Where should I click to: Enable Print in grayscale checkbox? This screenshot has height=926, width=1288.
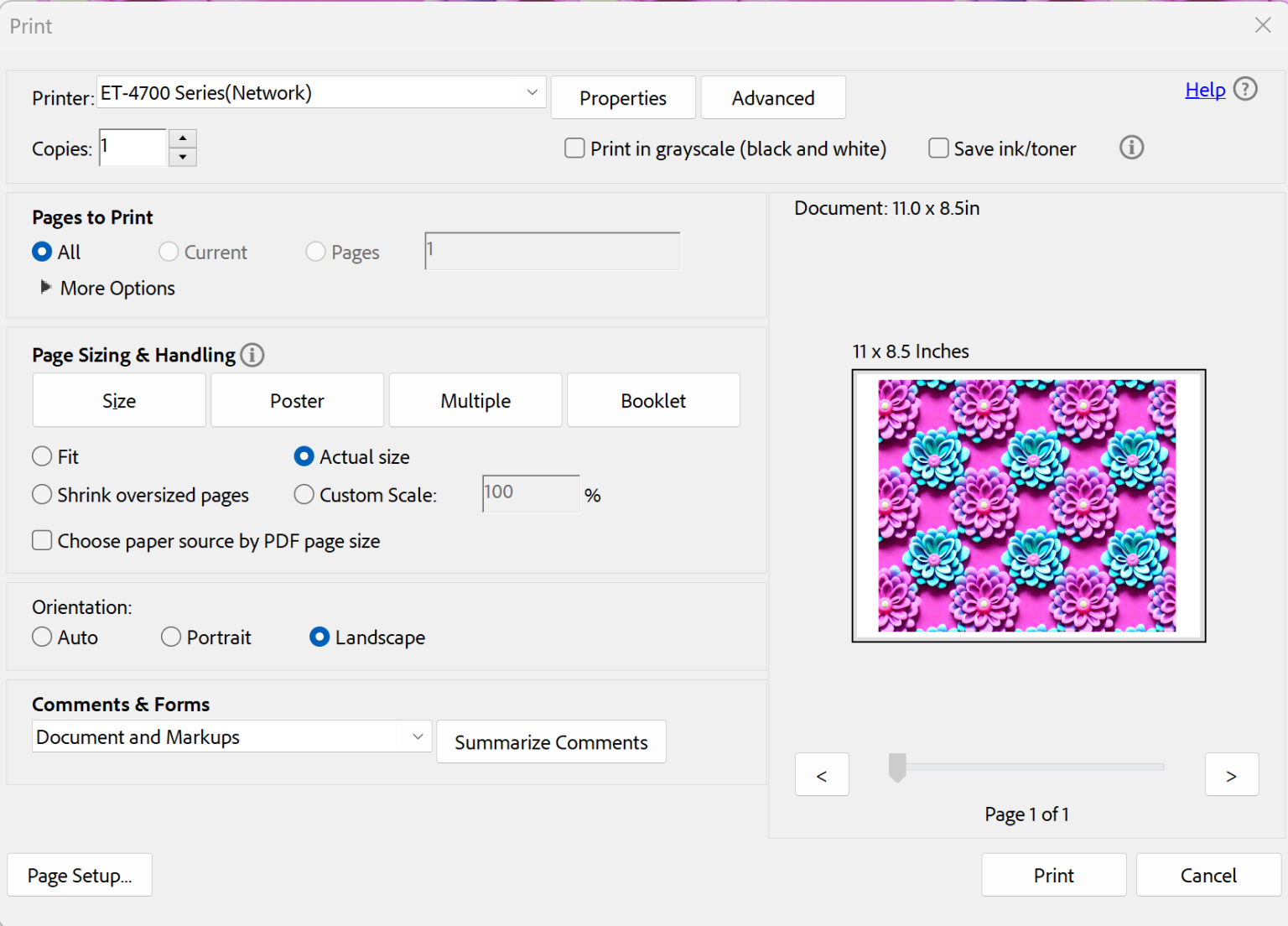click(574, 148)
